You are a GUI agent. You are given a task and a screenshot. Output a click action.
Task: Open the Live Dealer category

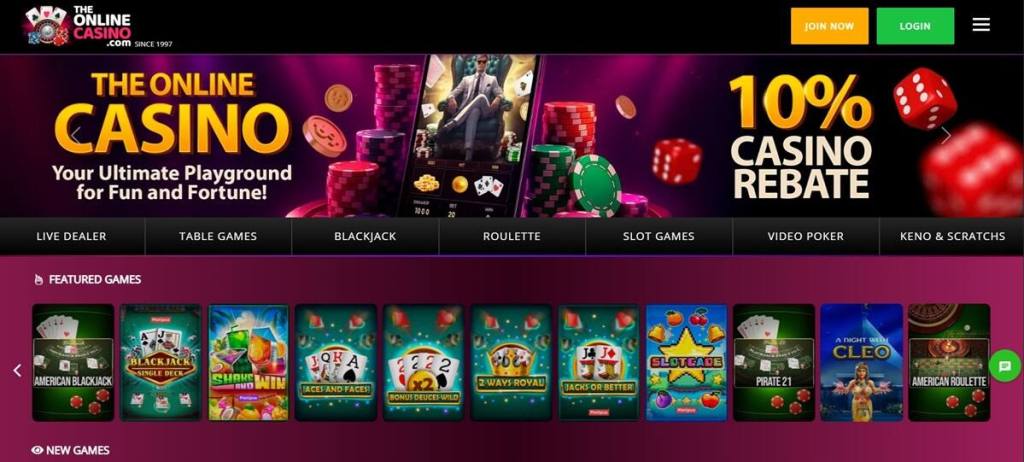(72, 237)
